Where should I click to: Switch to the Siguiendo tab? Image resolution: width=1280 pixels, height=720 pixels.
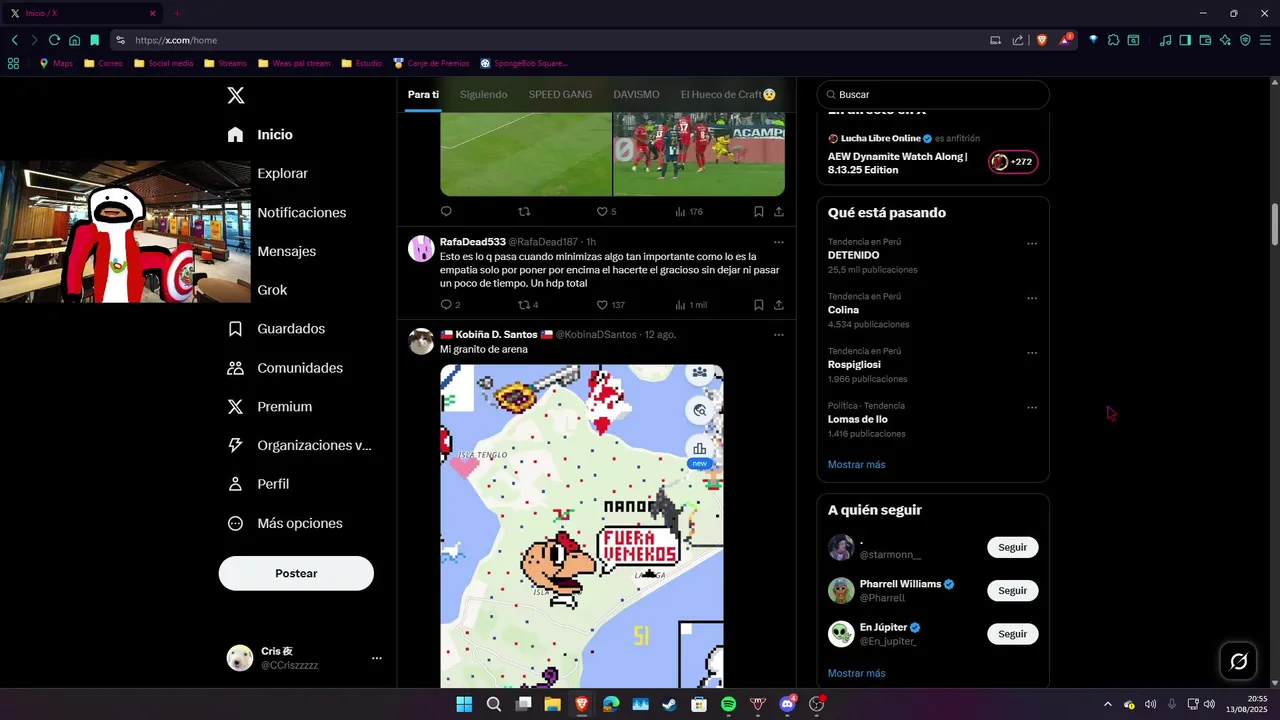(484, 94)
